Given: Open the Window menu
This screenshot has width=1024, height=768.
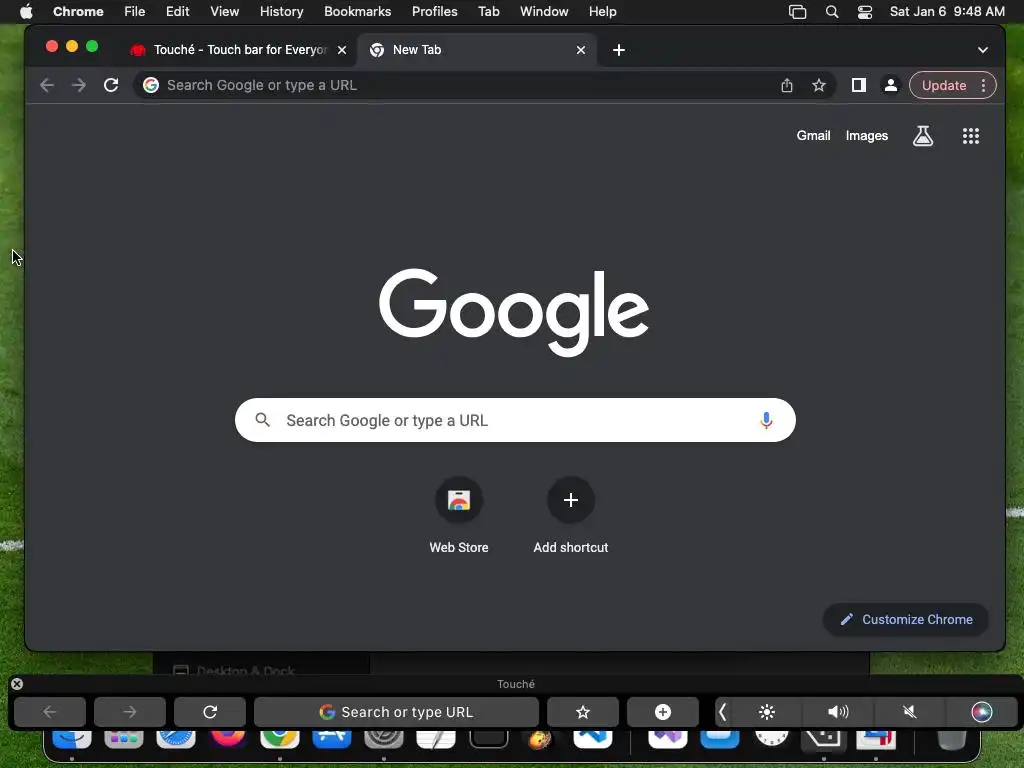Looking at the screenshot, I should [x=544, y=12].
